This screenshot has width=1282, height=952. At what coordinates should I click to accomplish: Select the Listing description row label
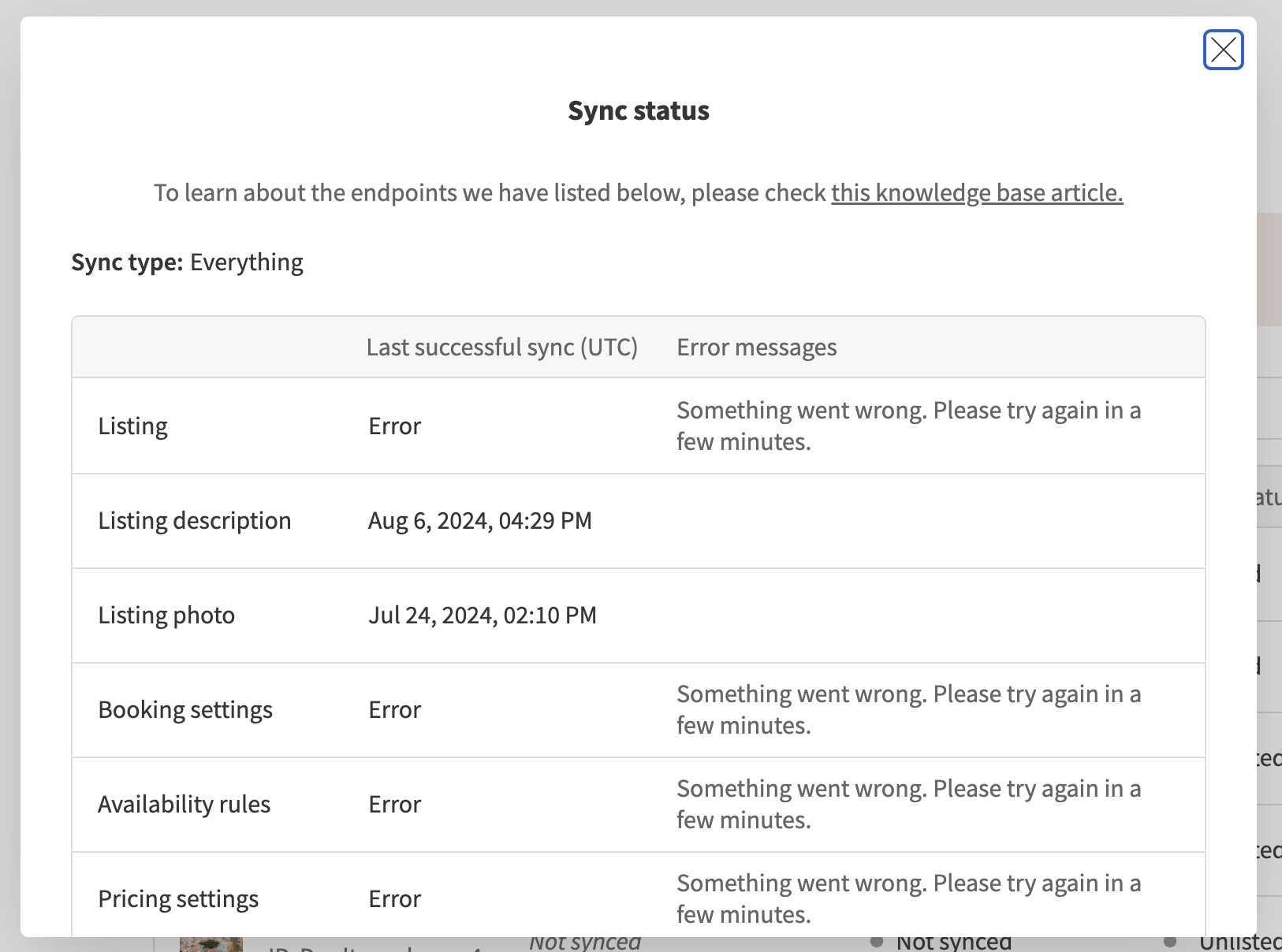click(x=195, y=521)
